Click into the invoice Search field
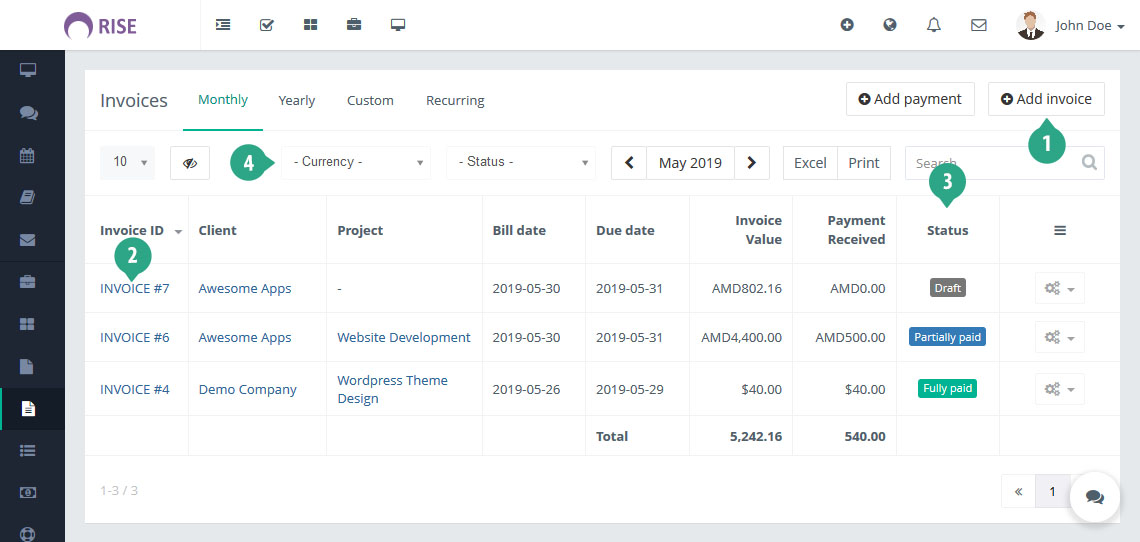 [990, 163]
